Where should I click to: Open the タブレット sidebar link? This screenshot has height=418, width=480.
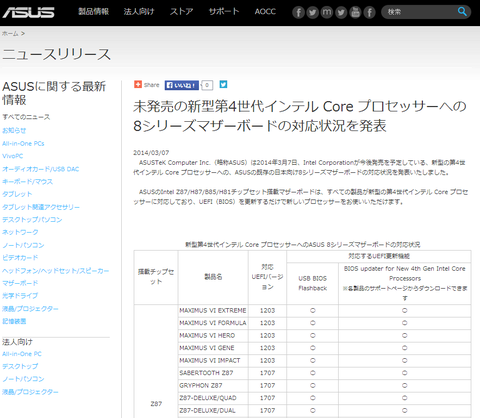tap(17, 194)
